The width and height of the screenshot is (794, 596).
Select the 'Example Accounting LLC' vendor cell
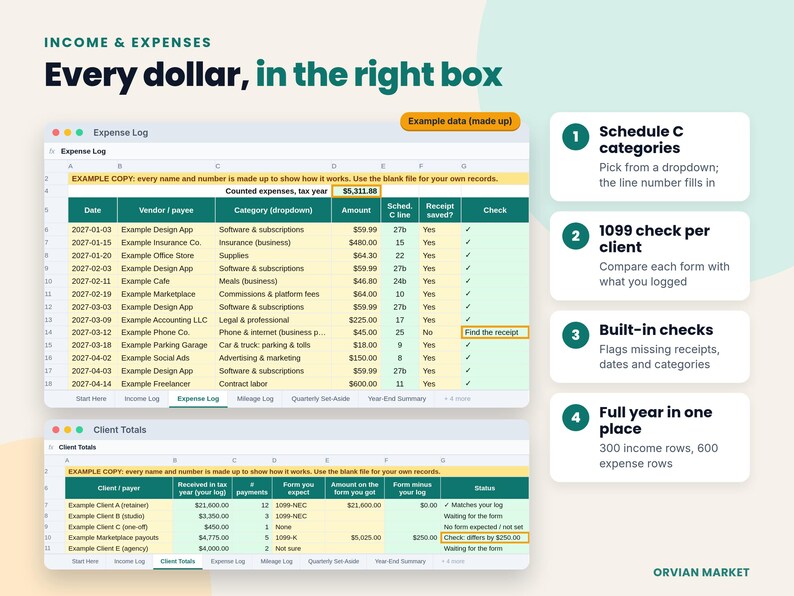pos(166,320)
